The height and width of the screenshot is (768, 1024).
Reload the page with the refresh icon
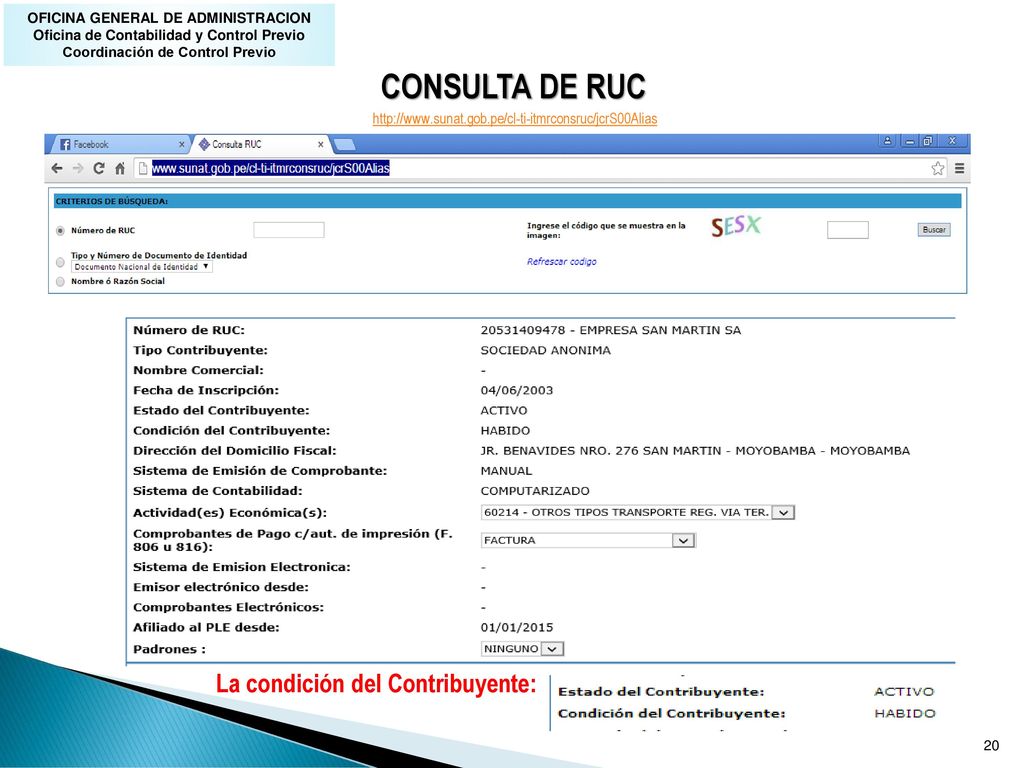pyautogui.click(x=99, y=168)
